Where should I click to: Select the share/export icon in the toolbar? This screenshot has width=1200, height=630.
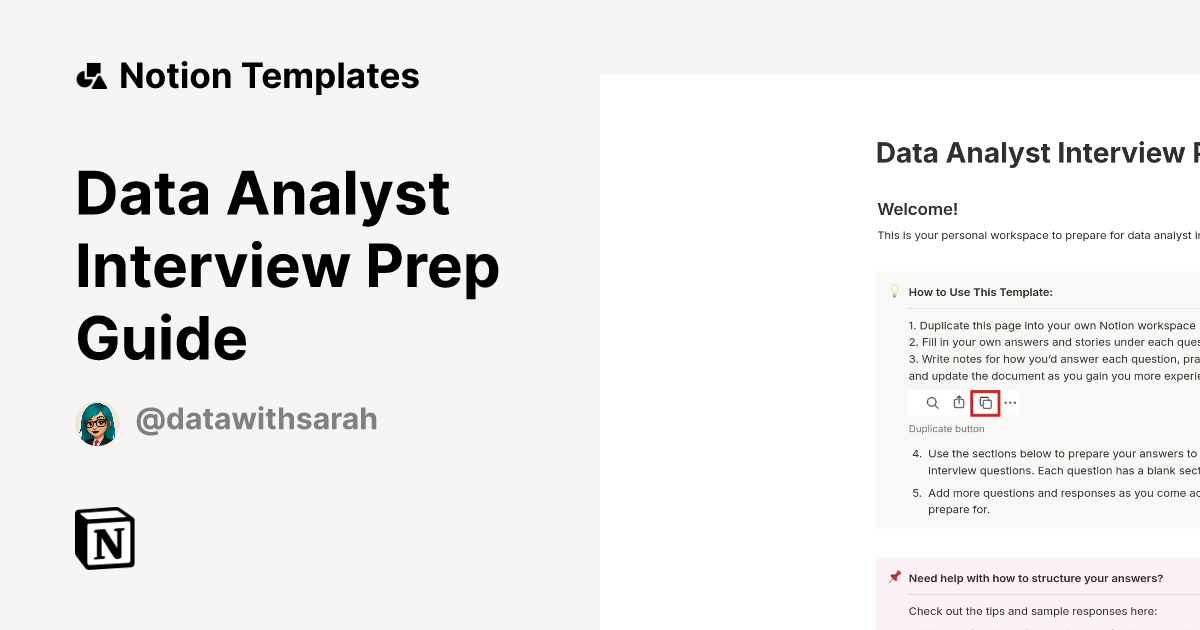(958, 402)
